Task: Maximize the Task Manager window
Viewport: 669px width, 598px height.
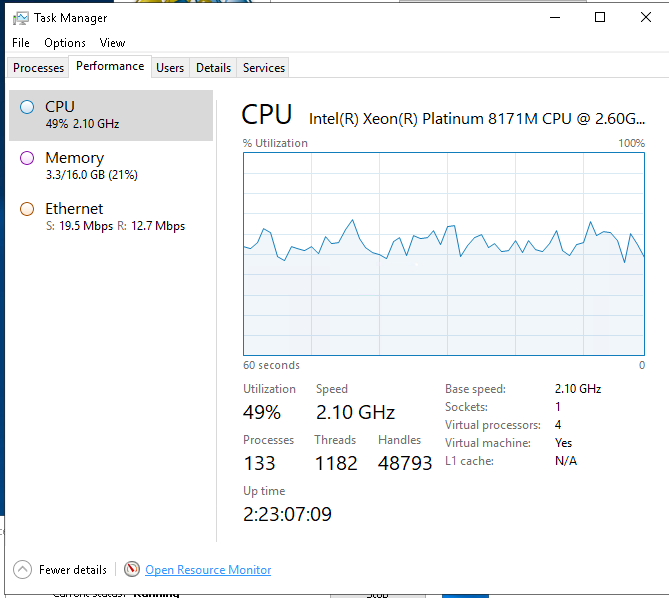Action: pyautogui.click(x=600, y=17)
